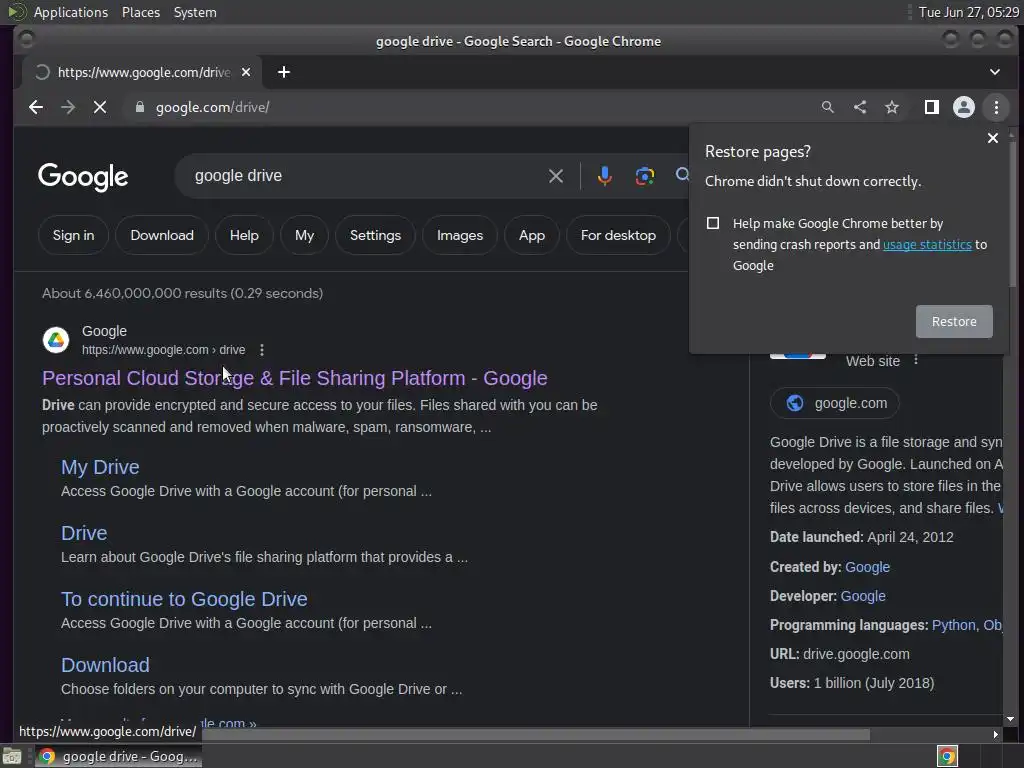This screenshot has height=768, width=1024.
Task: Open the Drive sitelink
Action: coord(84,533)
